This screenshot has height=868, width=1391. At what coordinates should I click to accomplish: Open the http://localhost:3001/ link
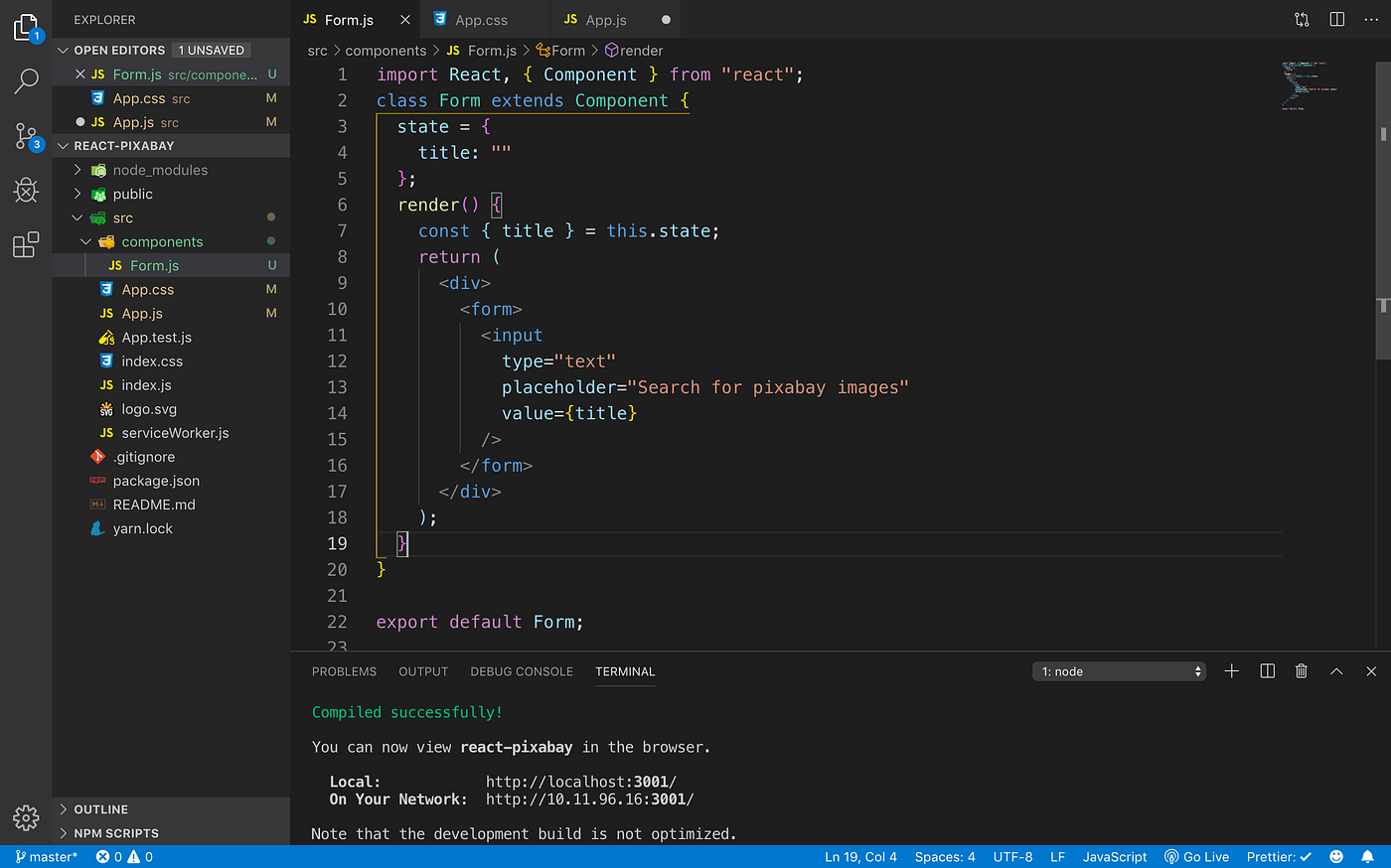click(579, 782)
